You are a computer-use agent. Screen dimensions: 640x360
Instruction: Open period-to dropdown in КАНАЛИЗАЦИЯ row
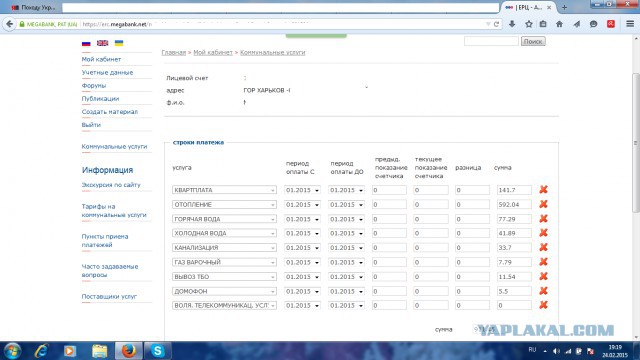point(346,248)
